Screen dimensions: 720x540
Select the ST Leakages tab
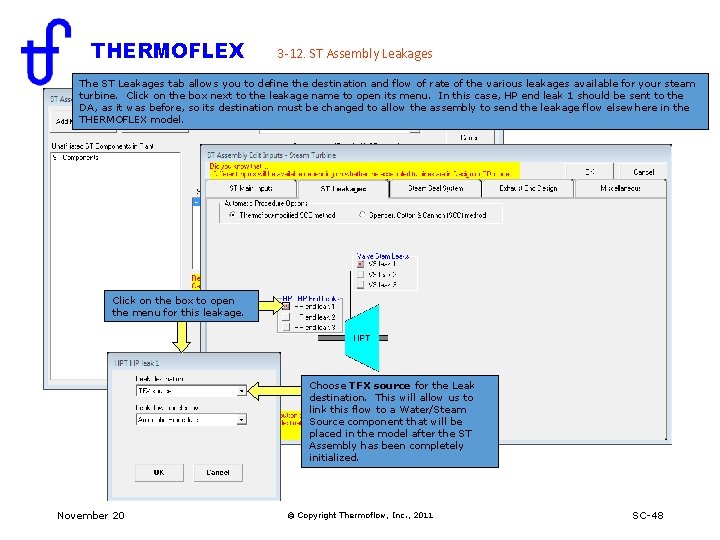[x=343, y=189]
